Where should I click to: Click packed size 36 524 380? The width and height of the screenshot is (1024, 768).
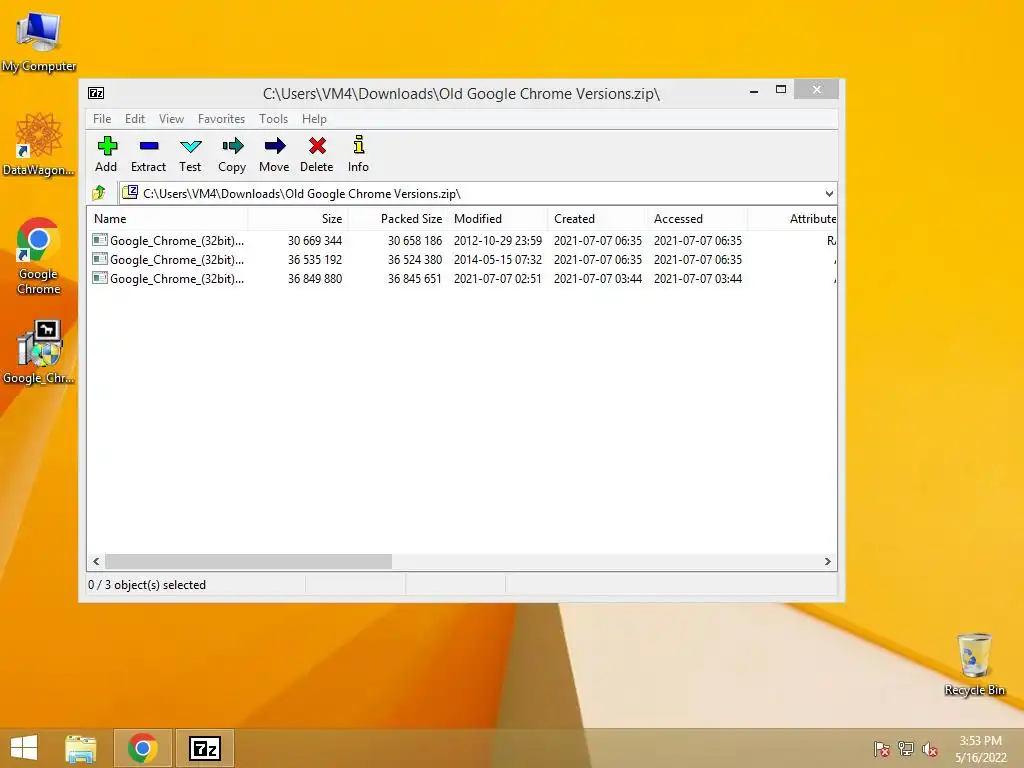click(415, 259)
